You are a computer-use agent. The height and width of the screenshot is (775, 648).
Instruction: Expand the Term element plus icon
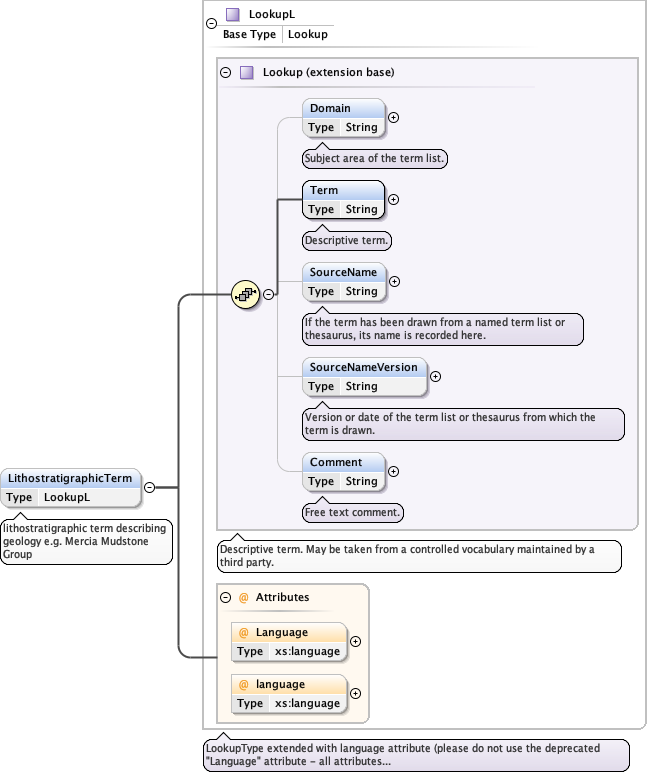click(393, 199)
